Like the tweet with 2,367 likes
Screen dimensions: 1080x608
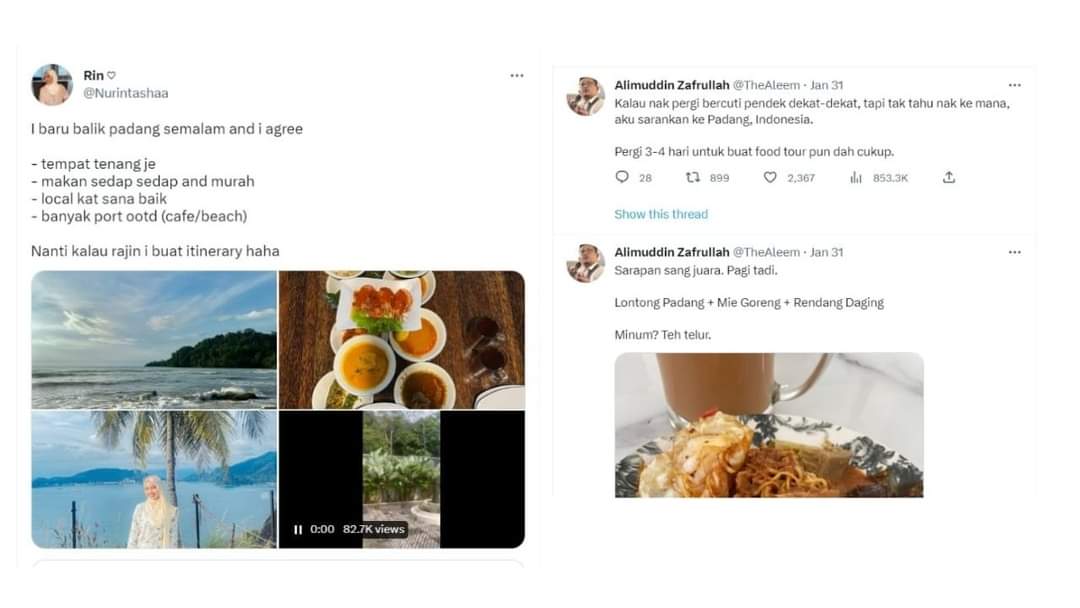(x=770, y=177)
